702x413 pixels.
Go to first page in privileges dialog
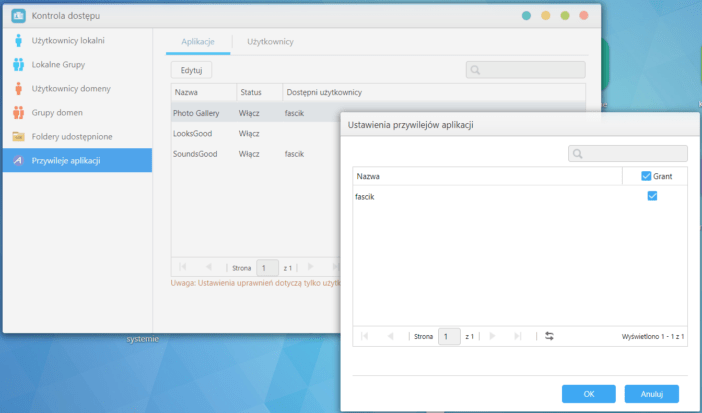pyautogui.click(x=364, y=336)
